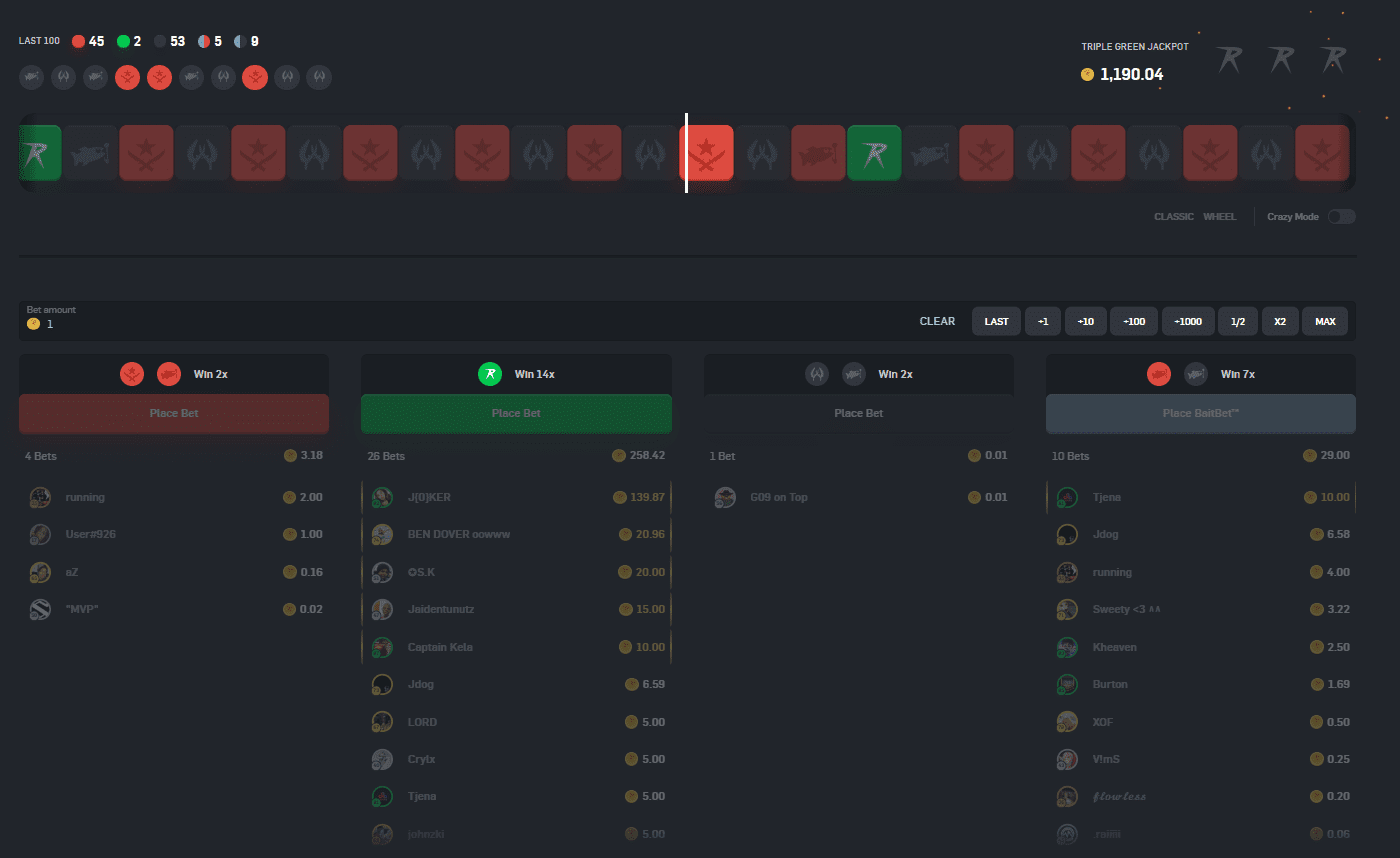
Task: Switch to CLASSIC view mode
Action: pyautogui.click(x=1173, y=217)
